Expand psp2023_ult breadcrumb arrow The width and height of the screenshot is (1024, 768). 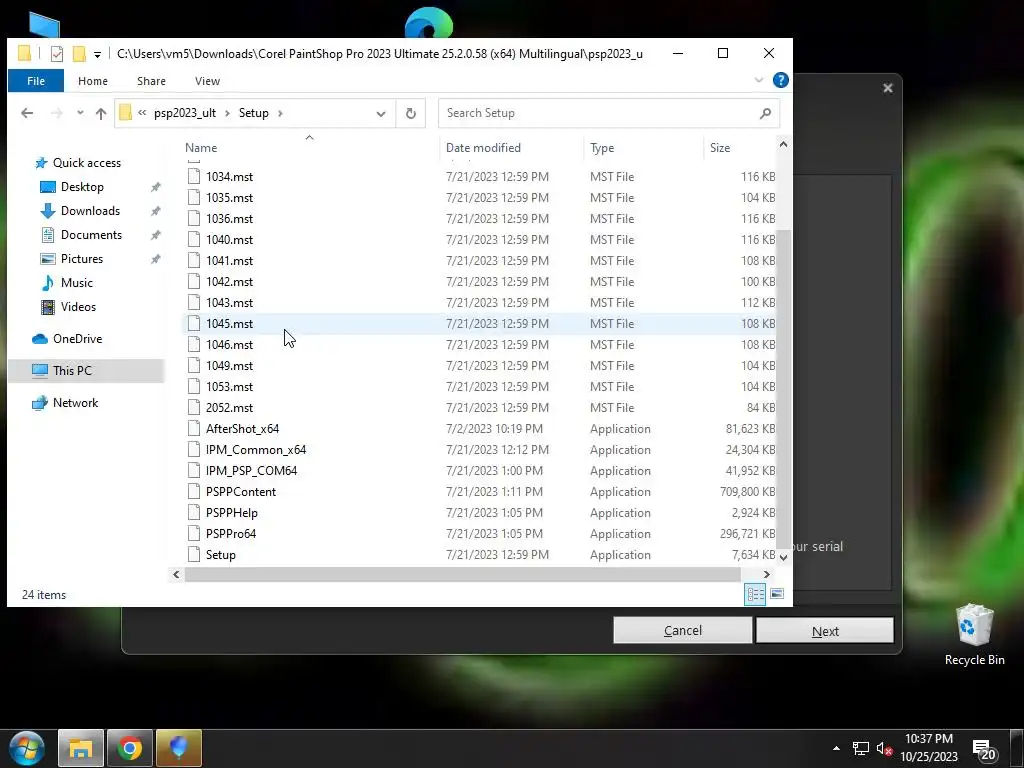coord(227,113)
